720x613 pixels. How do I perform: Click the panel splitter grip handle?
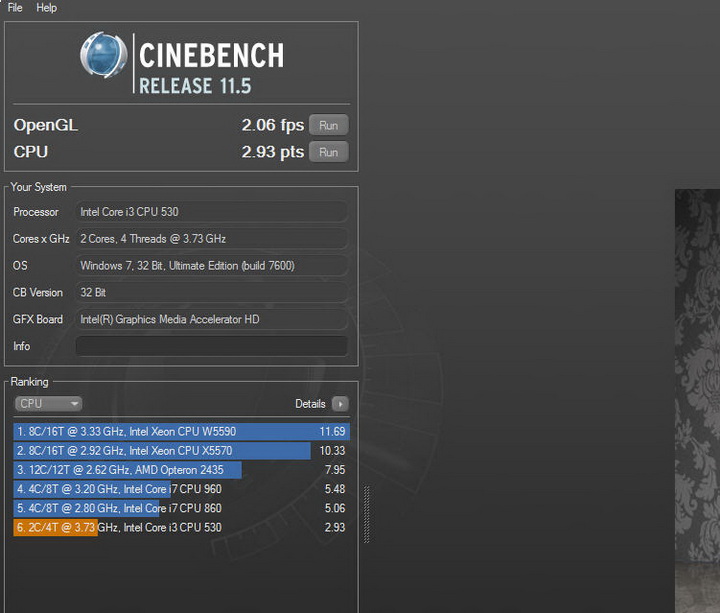click(366, 514)
